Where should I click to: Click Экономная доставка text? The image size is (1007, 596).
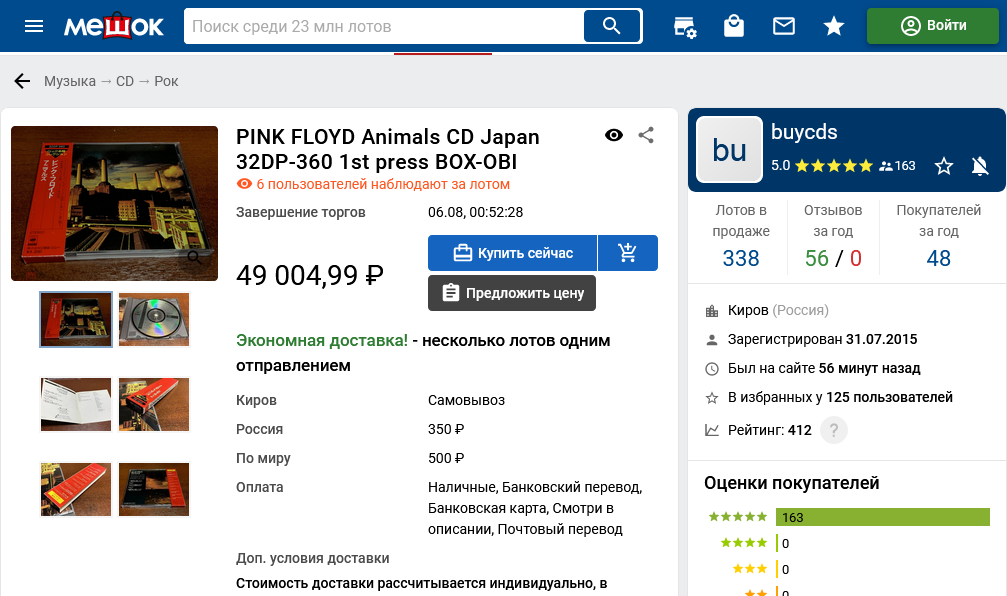[x=322, y=340]
